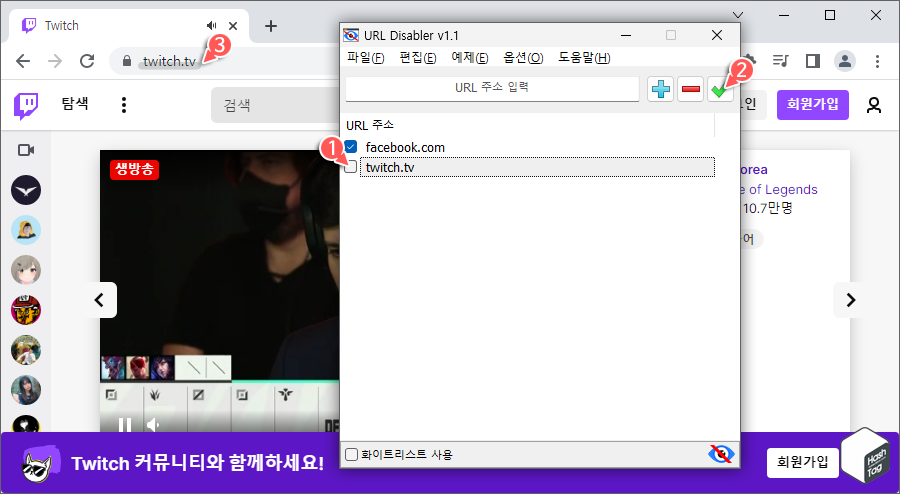This screenshot has width=900, height=494.
Task: Open the Chrome tab search chevron
Action: [739, 15]
